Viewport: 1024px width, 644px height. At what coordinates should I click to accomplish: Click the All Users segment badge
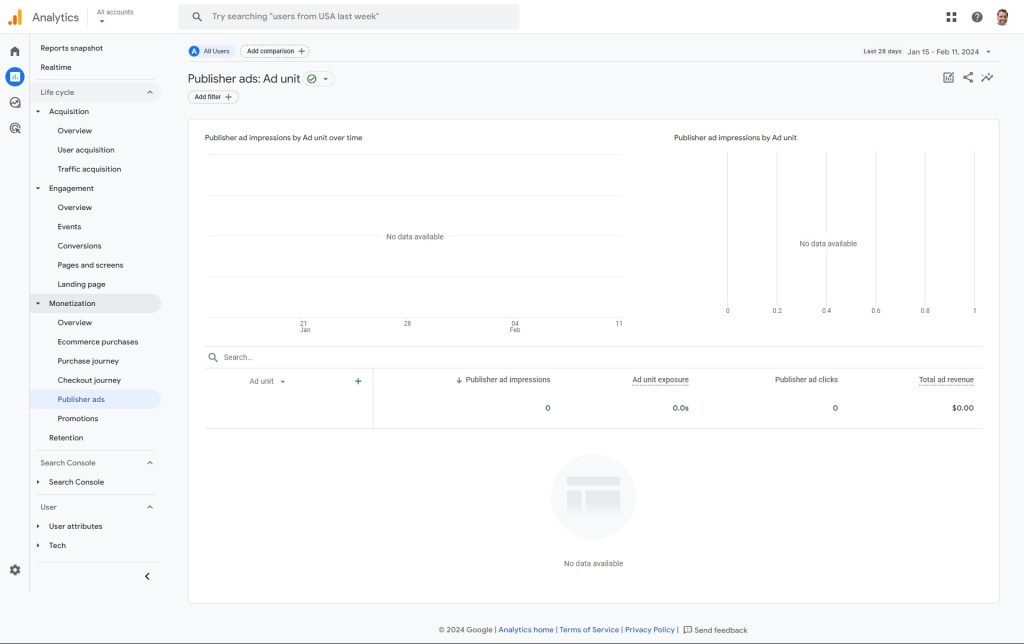[210, 51]
